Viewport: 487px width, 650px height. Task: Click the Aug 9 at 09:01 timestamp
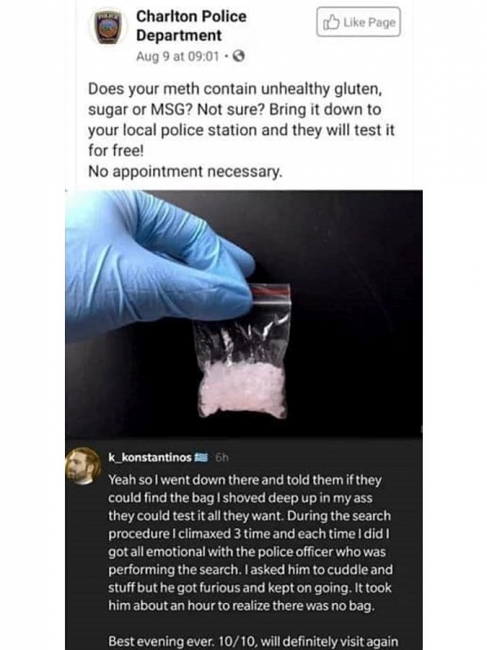pyautogui.click(x=177, y=56)
